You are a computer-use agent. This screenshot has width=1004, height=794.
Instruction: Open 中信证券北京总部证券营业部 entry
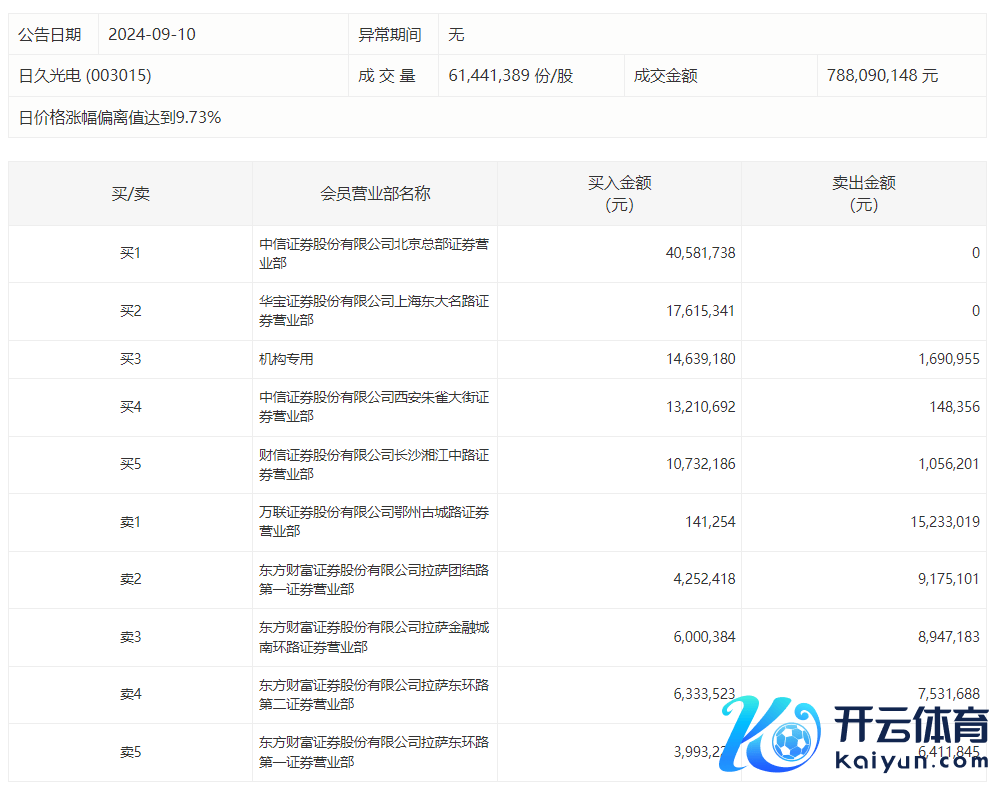click(x=374, y=253)
